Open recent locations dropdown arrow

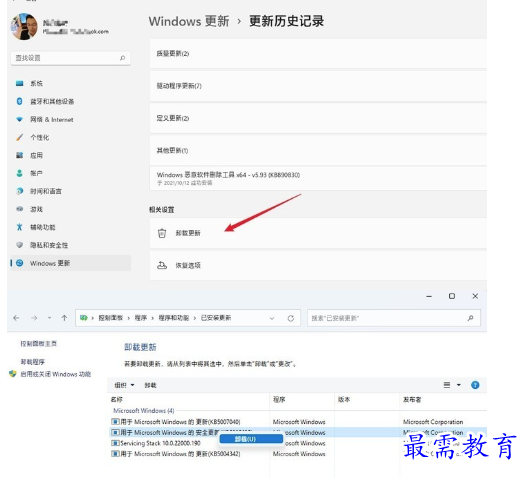pyautogui.click(x=50, y=318)
